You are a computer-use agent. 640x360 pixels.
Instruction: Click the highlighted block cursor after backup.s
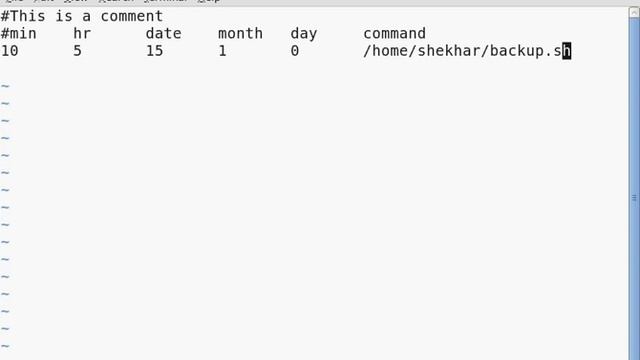tap(567, 51)
